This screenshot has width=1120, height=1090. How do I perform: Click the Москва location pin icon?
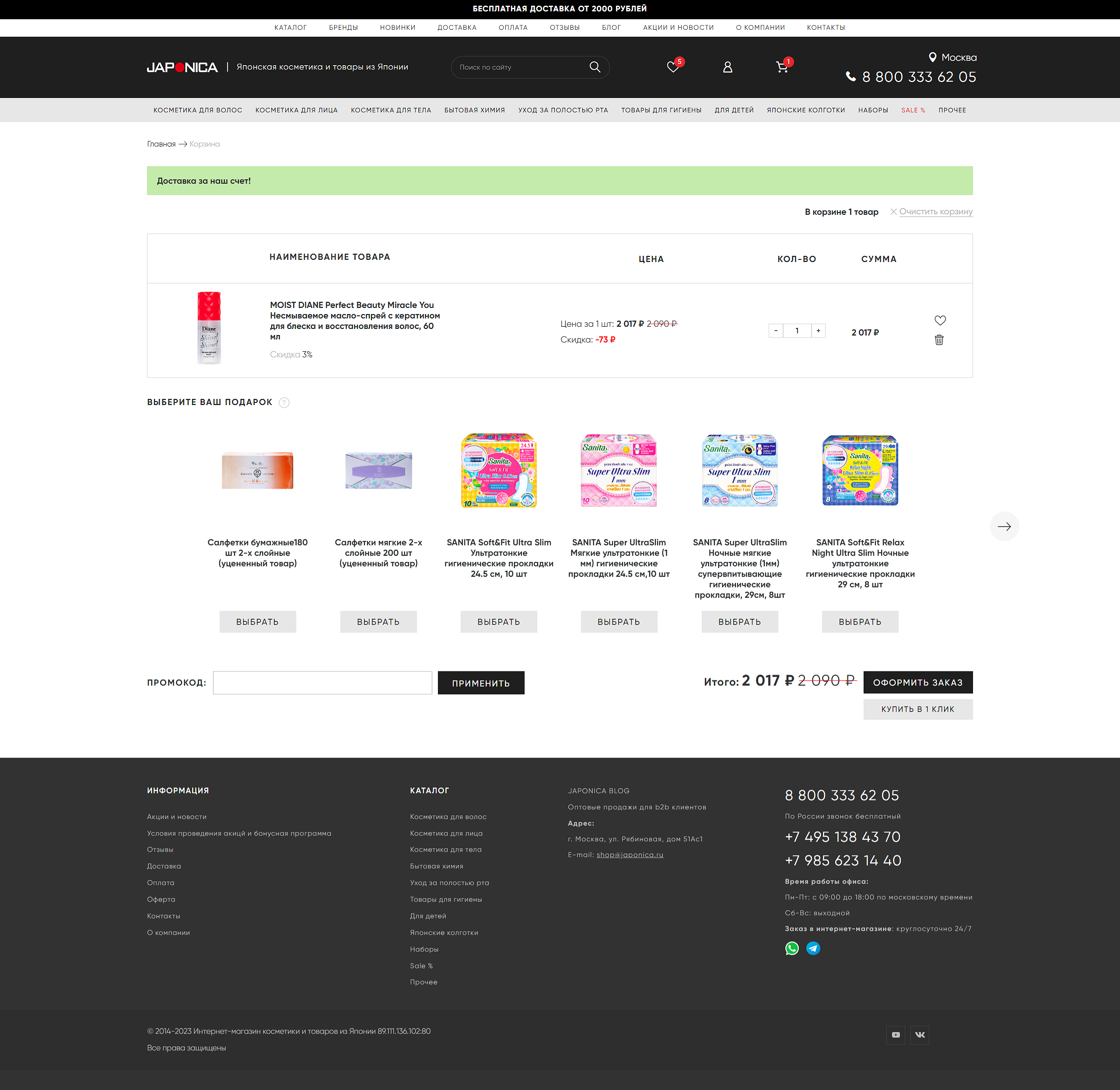[932, 57]
